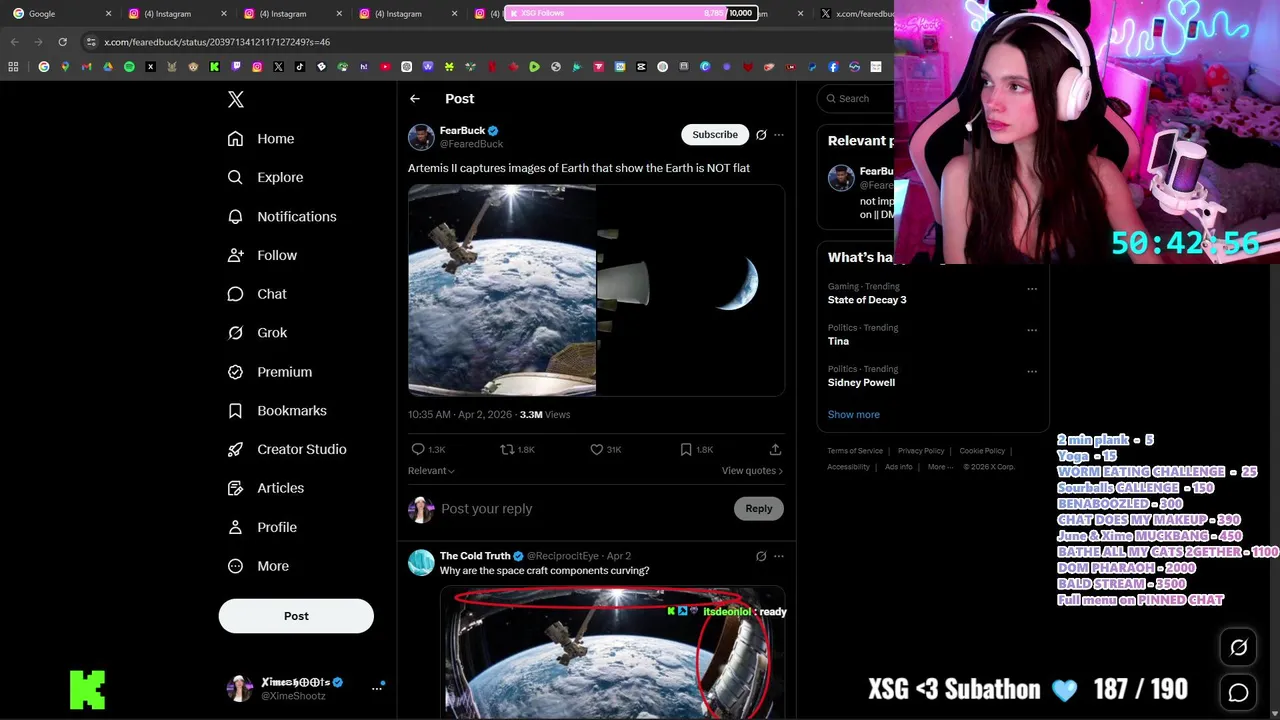Open FearBuck's profile avatar
The height and width of the screenshot is (720, 1280).
[x=421, y=137]
